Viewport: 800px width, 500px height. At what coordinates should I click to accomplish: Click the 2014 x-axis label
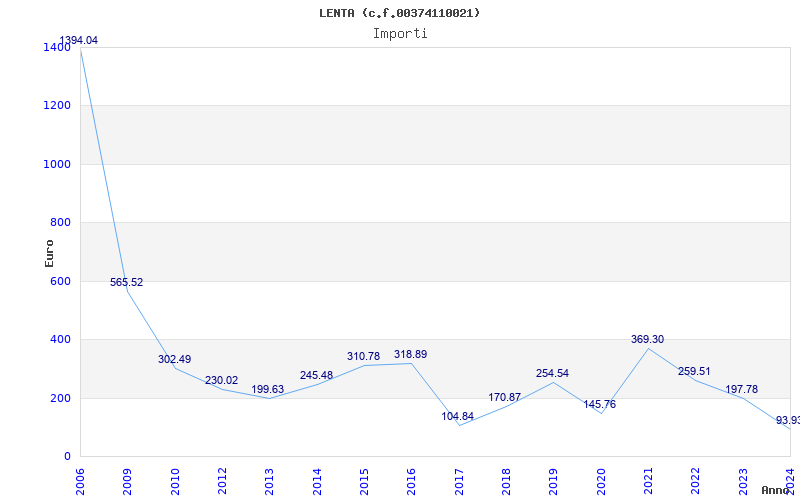(x=317, y=481)
